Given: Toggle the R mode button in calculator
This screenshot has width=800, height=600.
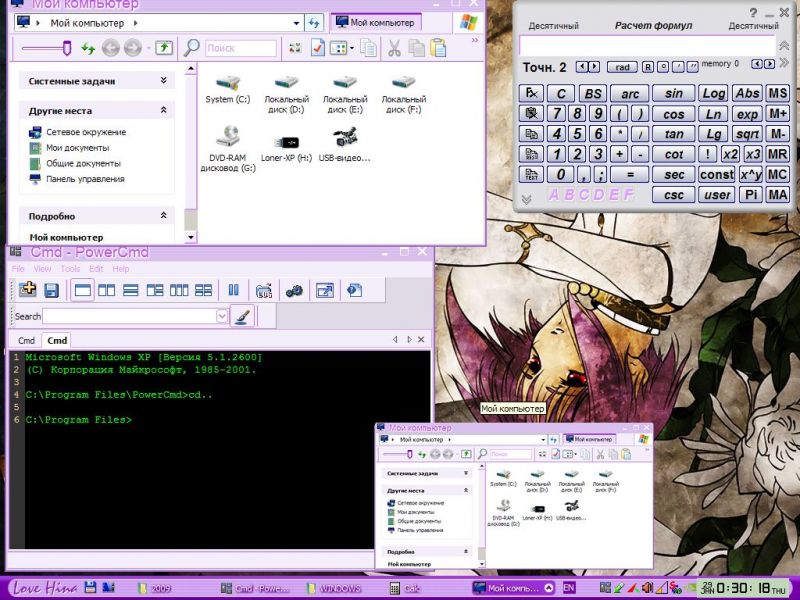Looking at the screenshot, I should [648, 67].
